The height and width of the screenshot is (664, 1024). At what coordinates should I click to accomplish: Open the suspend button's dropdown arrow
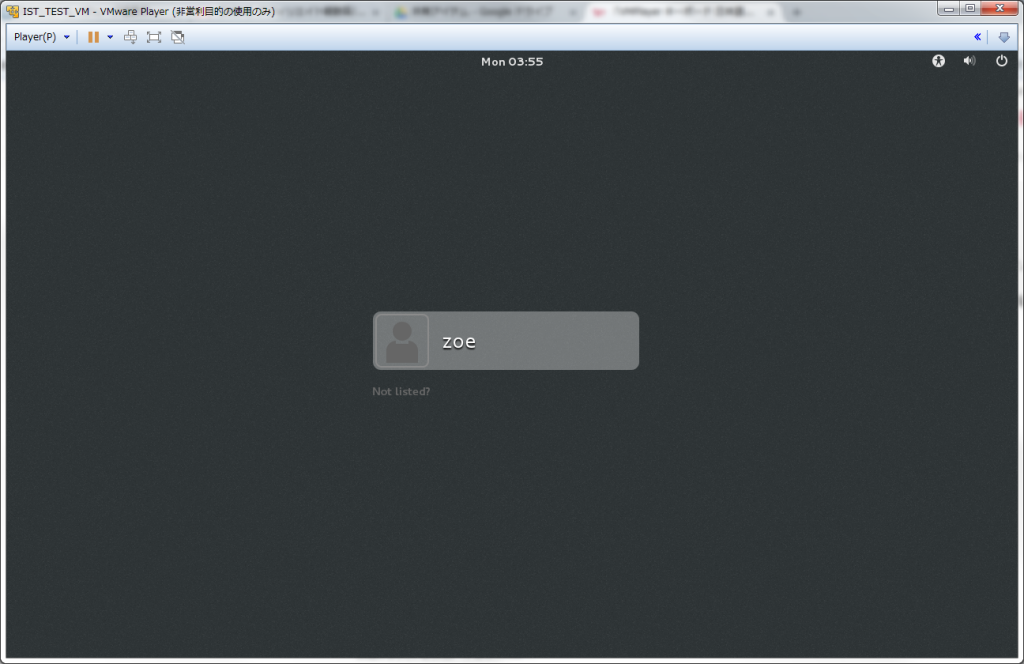pyautogui.click(x=108, y=37)
